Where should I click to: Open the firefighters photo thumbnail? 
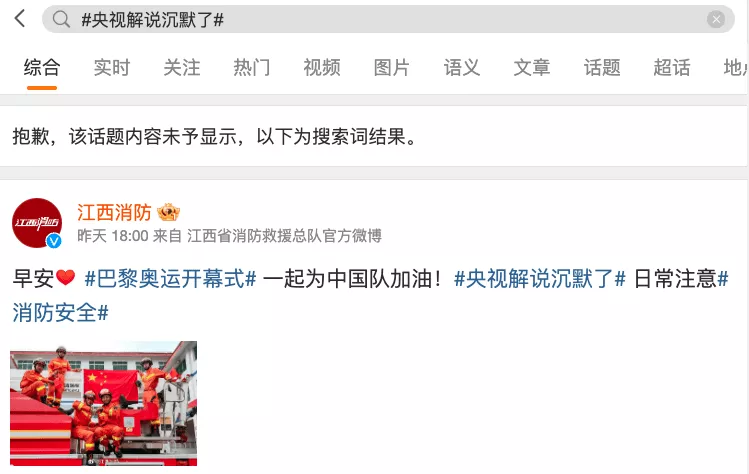click(104, 403)
